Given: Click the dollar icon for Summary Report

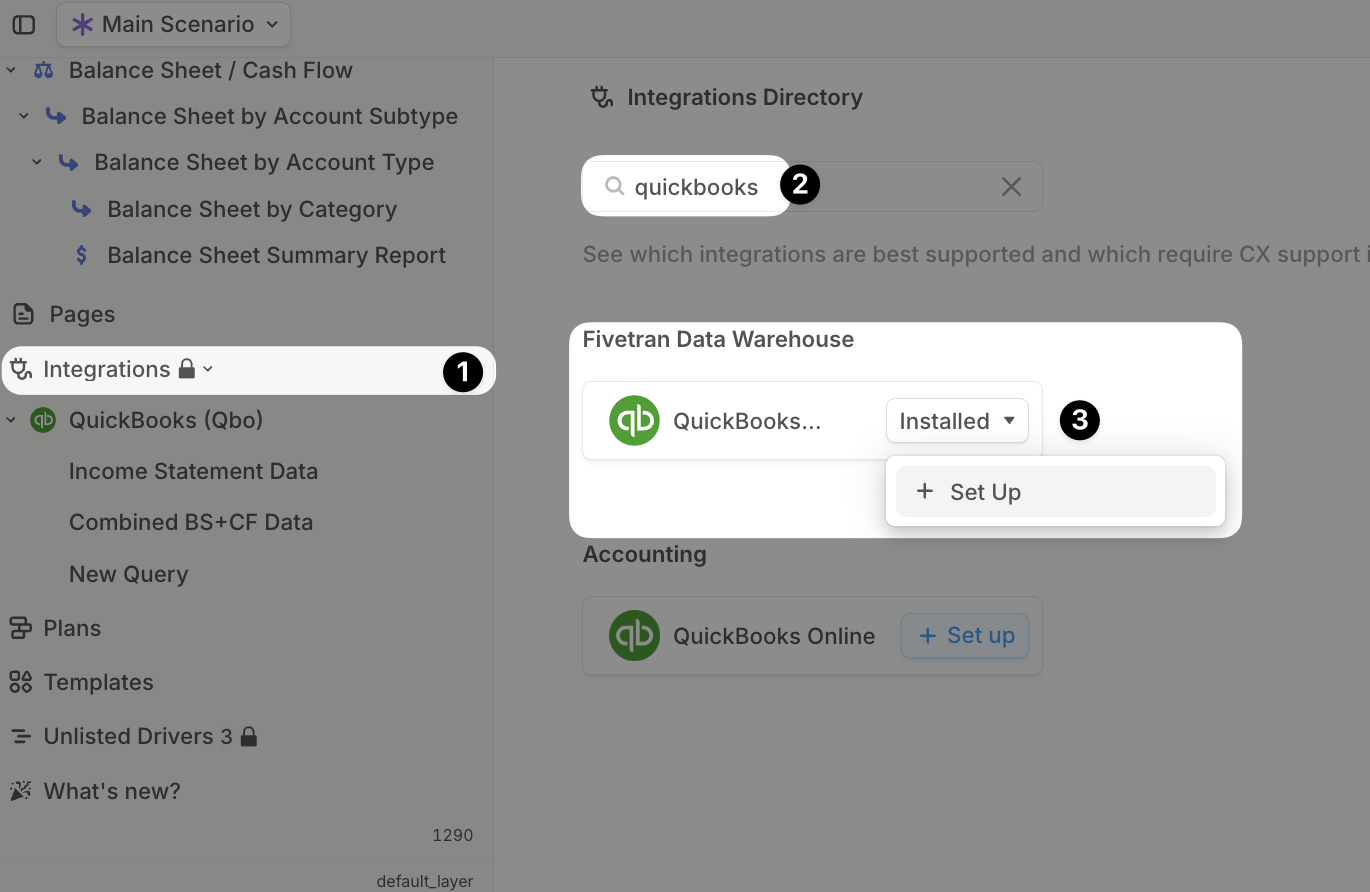Looking at the screenshot, I should pos(82,255).
